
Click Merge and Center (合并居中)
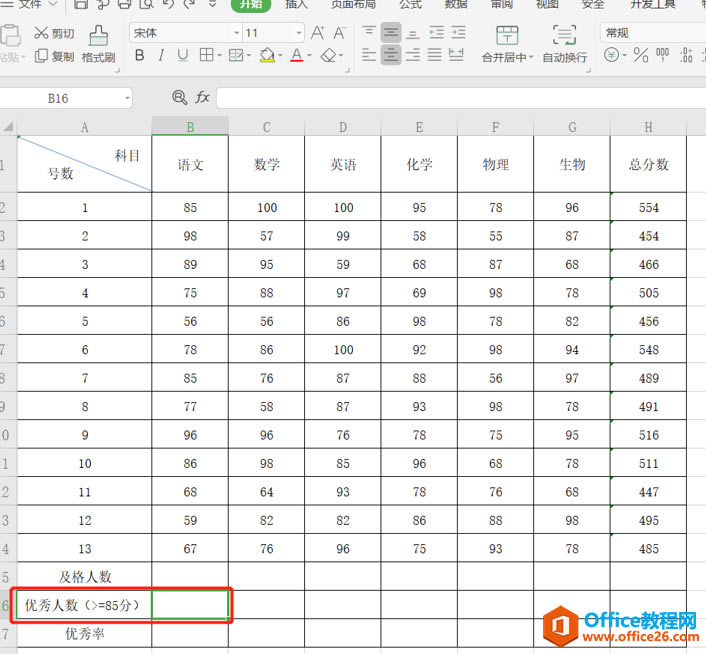(x=507, y=45)
